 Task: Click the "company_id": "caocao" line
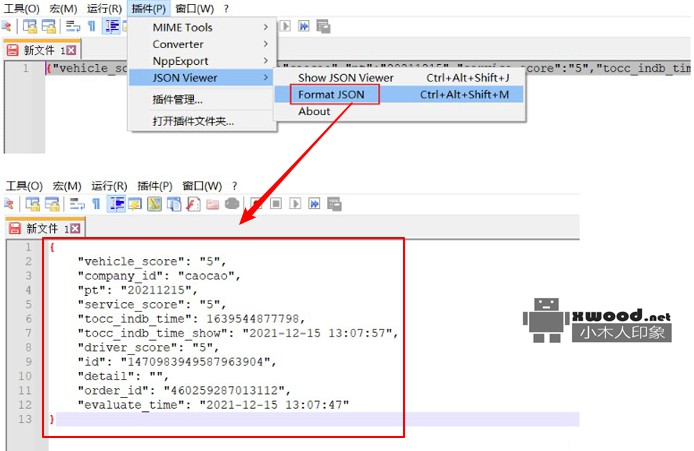coord(159,276)
